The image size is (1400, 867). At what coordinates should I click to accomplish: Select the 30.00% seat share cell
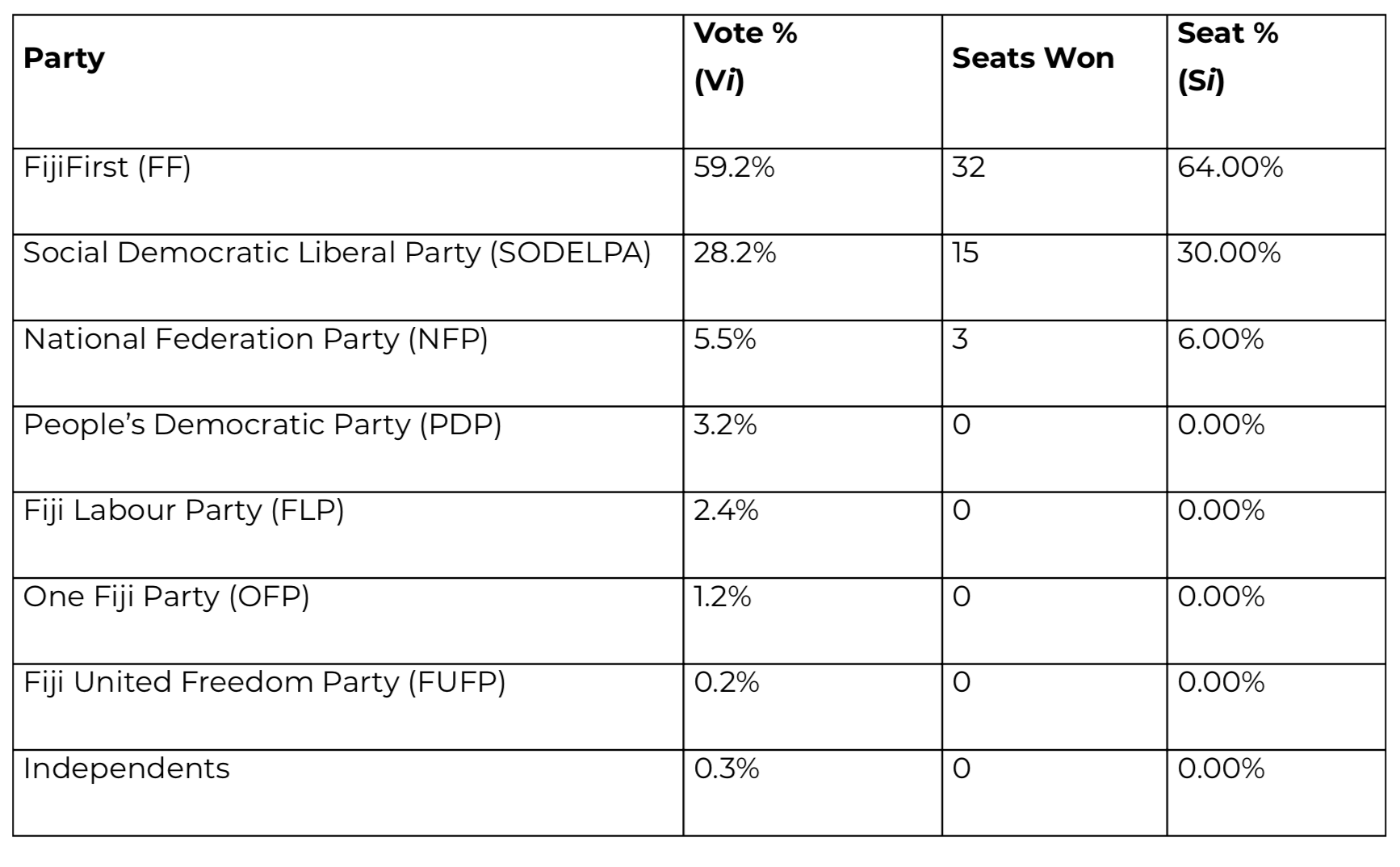[1229, 253]
